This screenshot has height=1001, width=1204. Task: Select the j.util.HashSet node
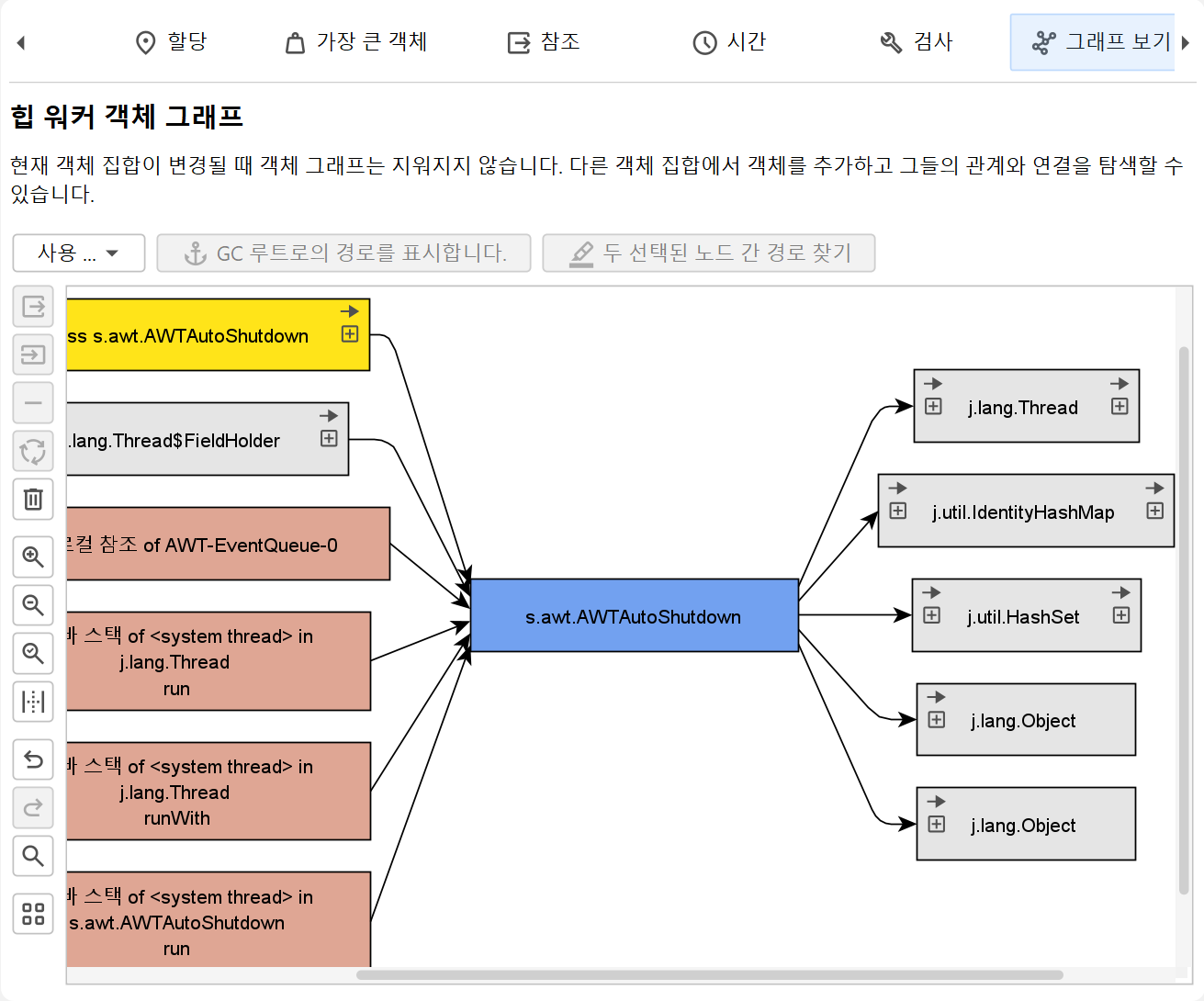pos(1027,616)
